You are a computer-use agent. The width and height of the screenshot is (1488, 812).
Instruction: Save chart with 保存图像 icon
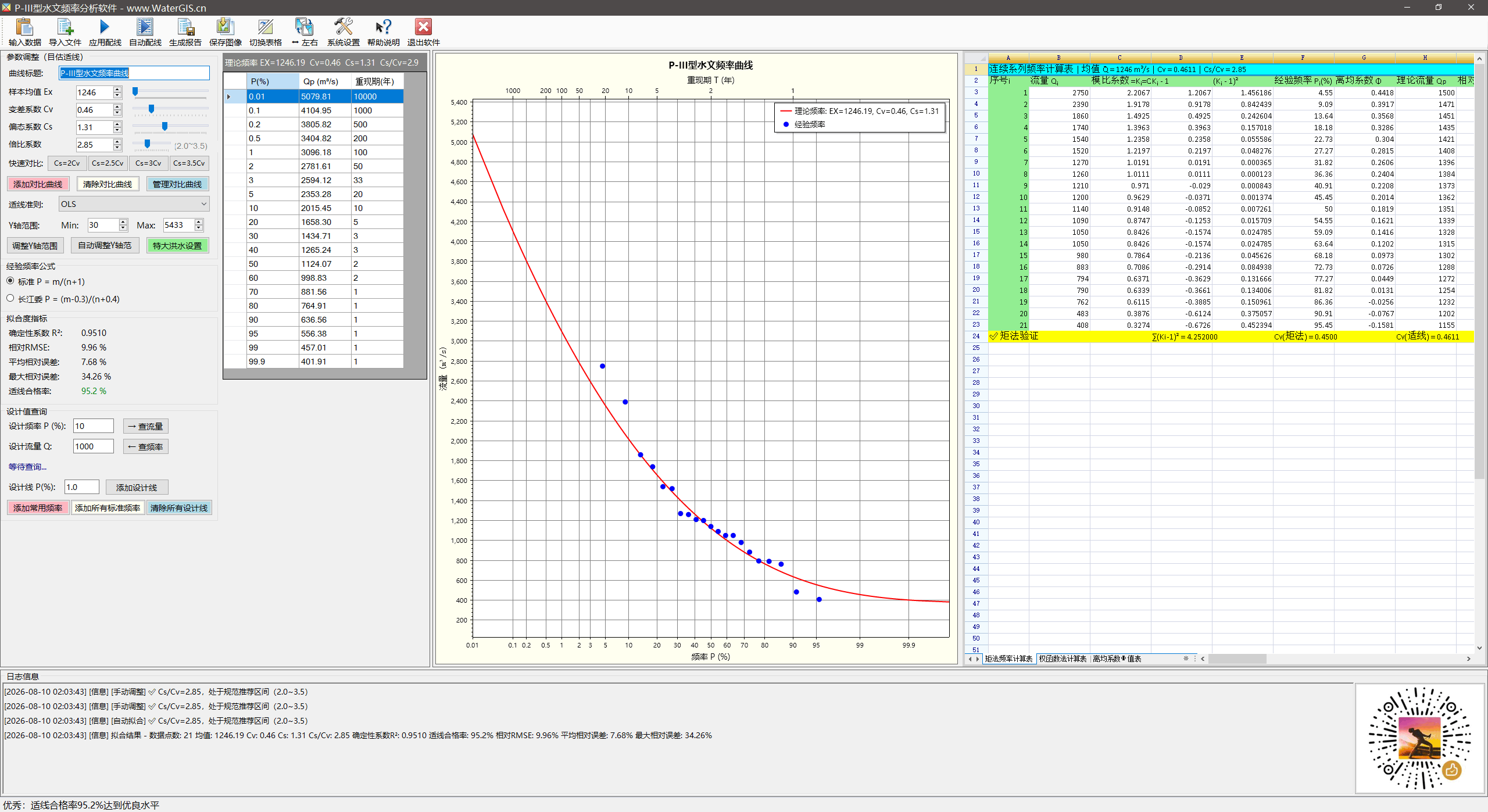pos(225,32)
